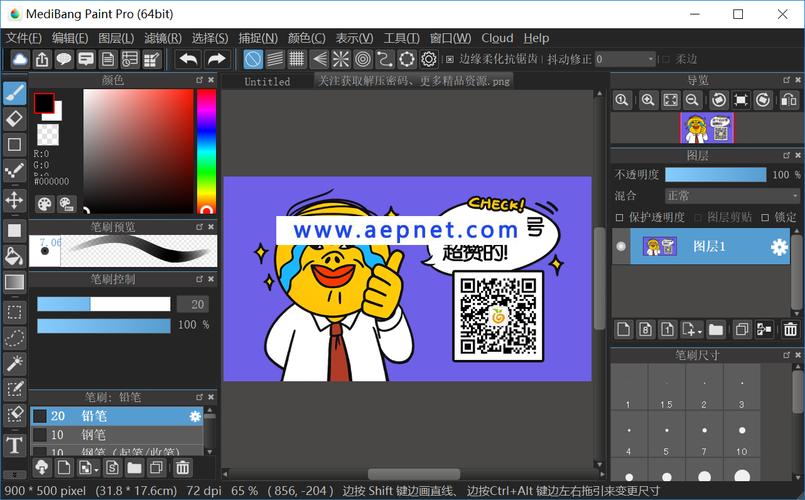Open 选择(S) menu

[x=210, y=39]
